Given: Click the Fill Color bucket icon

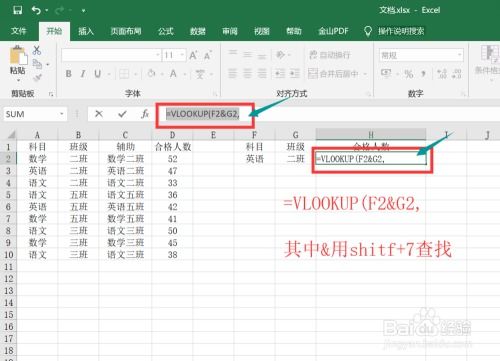Looking at the screenshot, I should tap(152, 74).
